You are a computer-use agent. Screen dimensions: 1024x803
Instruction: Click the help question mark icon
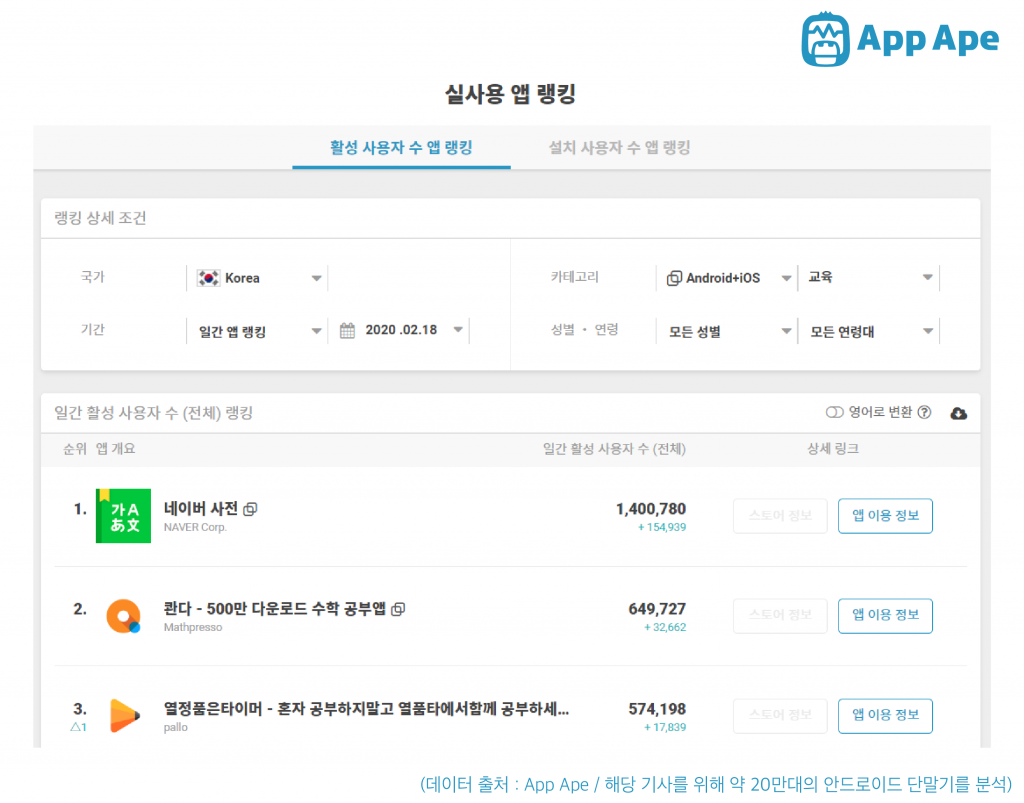point(924,413)
